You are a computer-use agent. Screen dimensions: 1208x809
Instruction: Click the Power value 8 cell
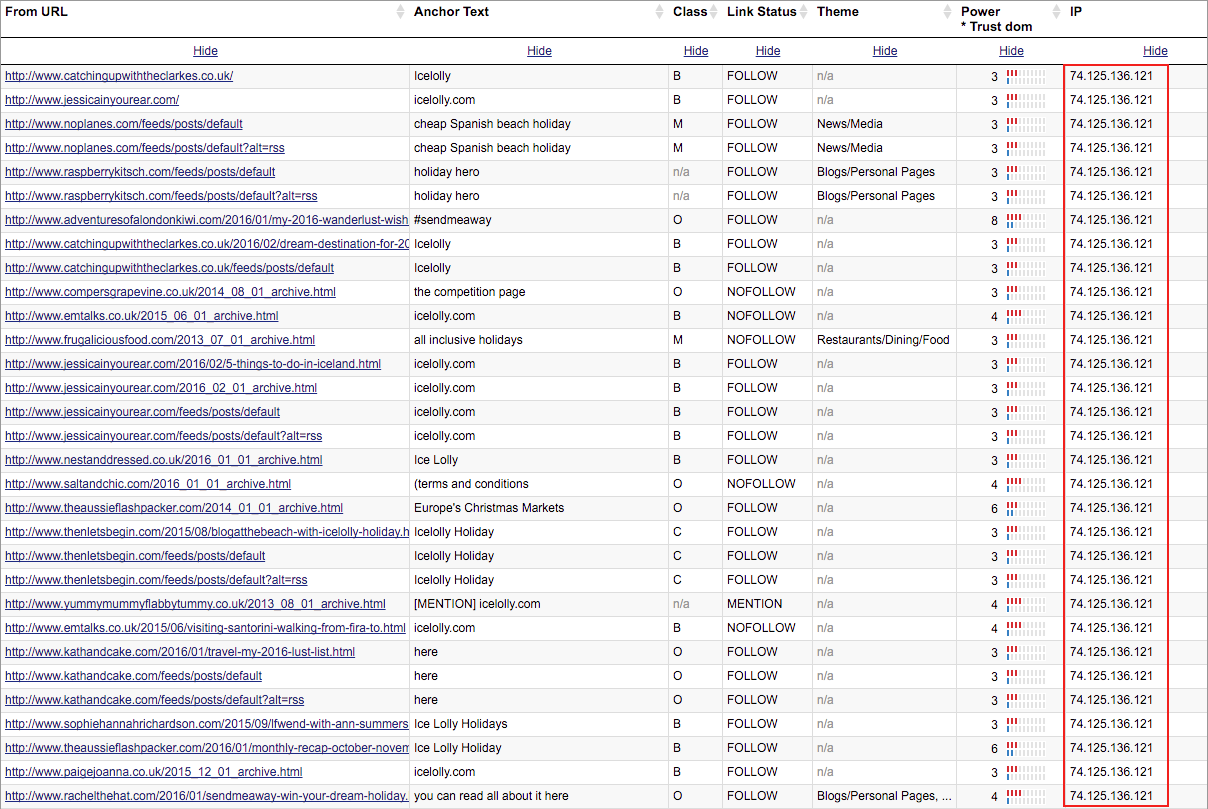click(x=994, y=220)
